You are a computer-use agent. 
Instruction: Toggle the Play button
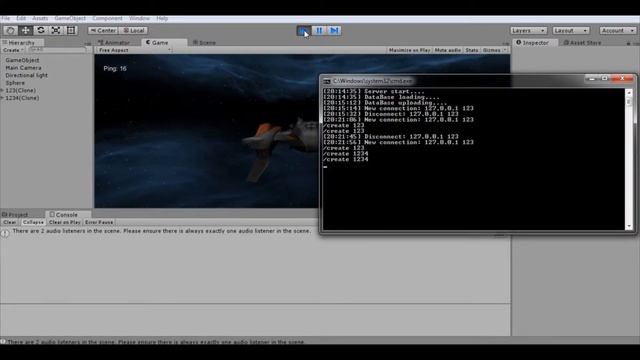coord(304,31)
